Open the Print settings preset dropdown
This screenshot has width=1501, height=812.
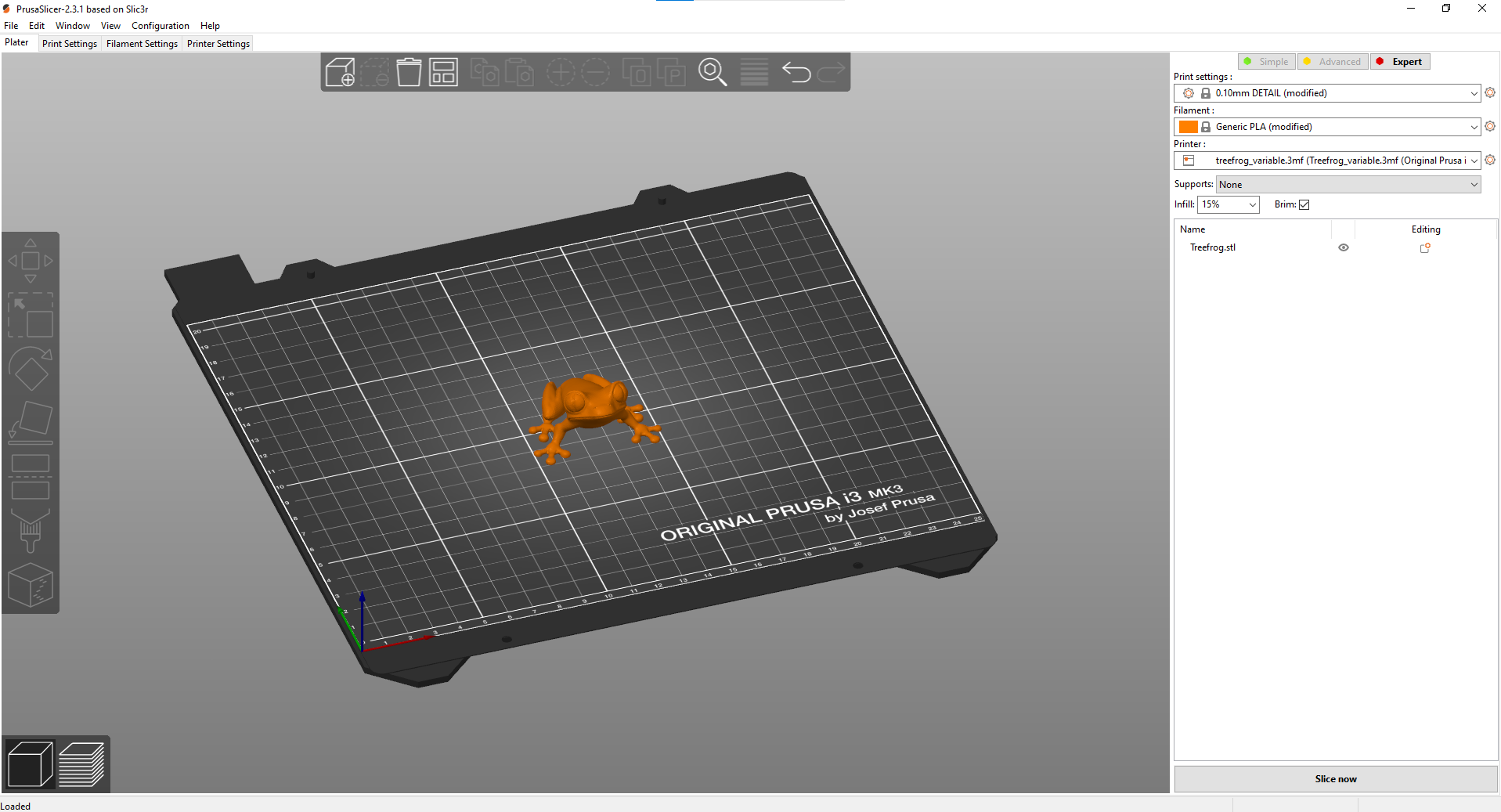point(1327,93)
